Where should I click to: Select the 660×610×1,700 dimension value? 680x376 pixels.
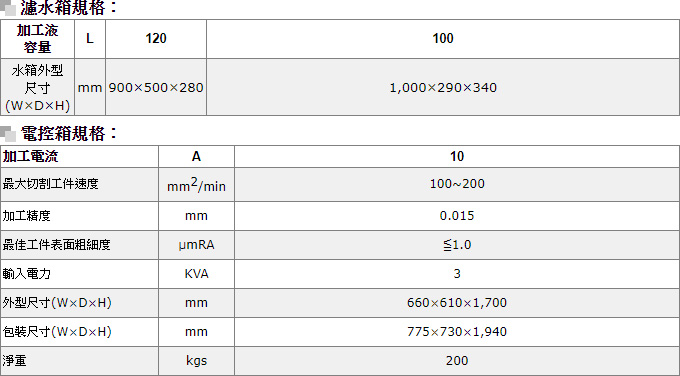(x=457, y=303)
